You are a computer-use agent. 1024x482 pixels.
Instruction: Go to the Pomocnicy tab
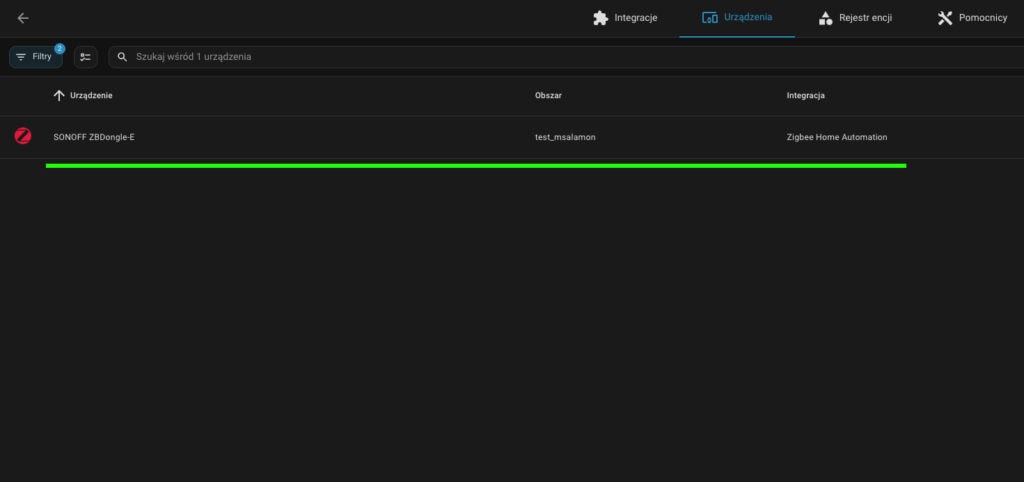pyautogui.click(x=984, y=18)
